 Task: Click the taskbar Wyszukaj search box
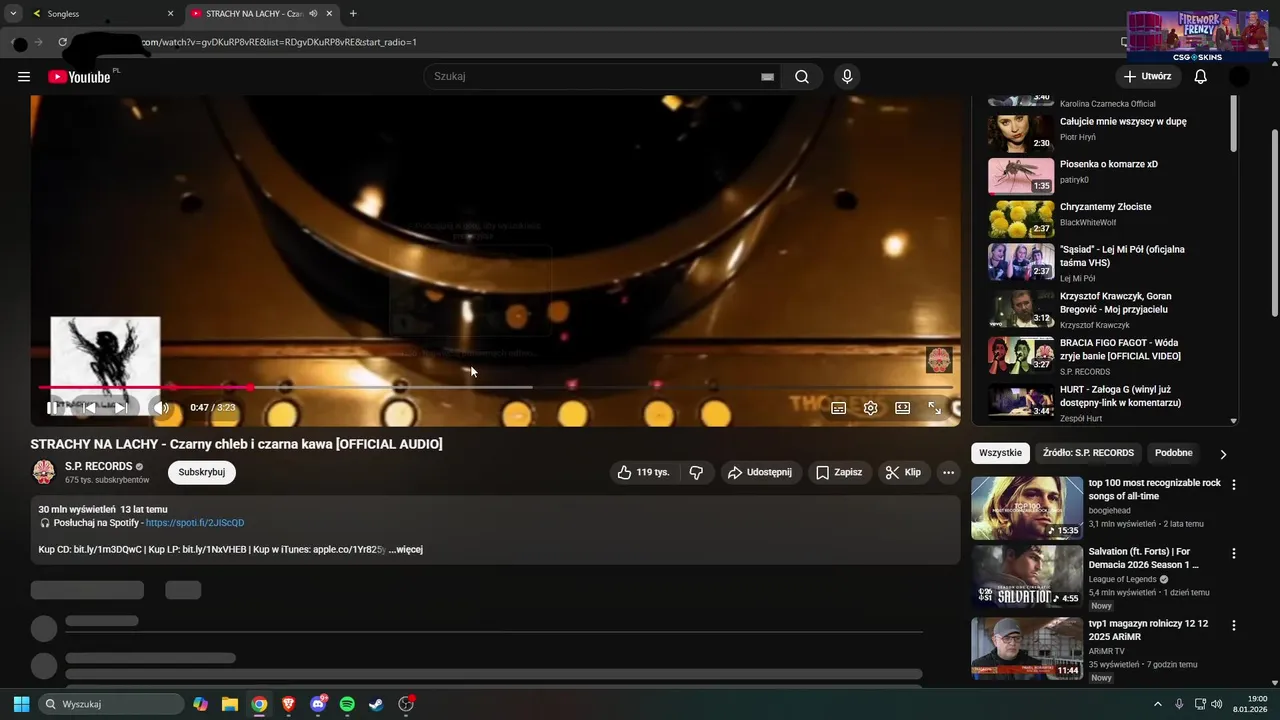pyautogui.click(x=111, y=704)
